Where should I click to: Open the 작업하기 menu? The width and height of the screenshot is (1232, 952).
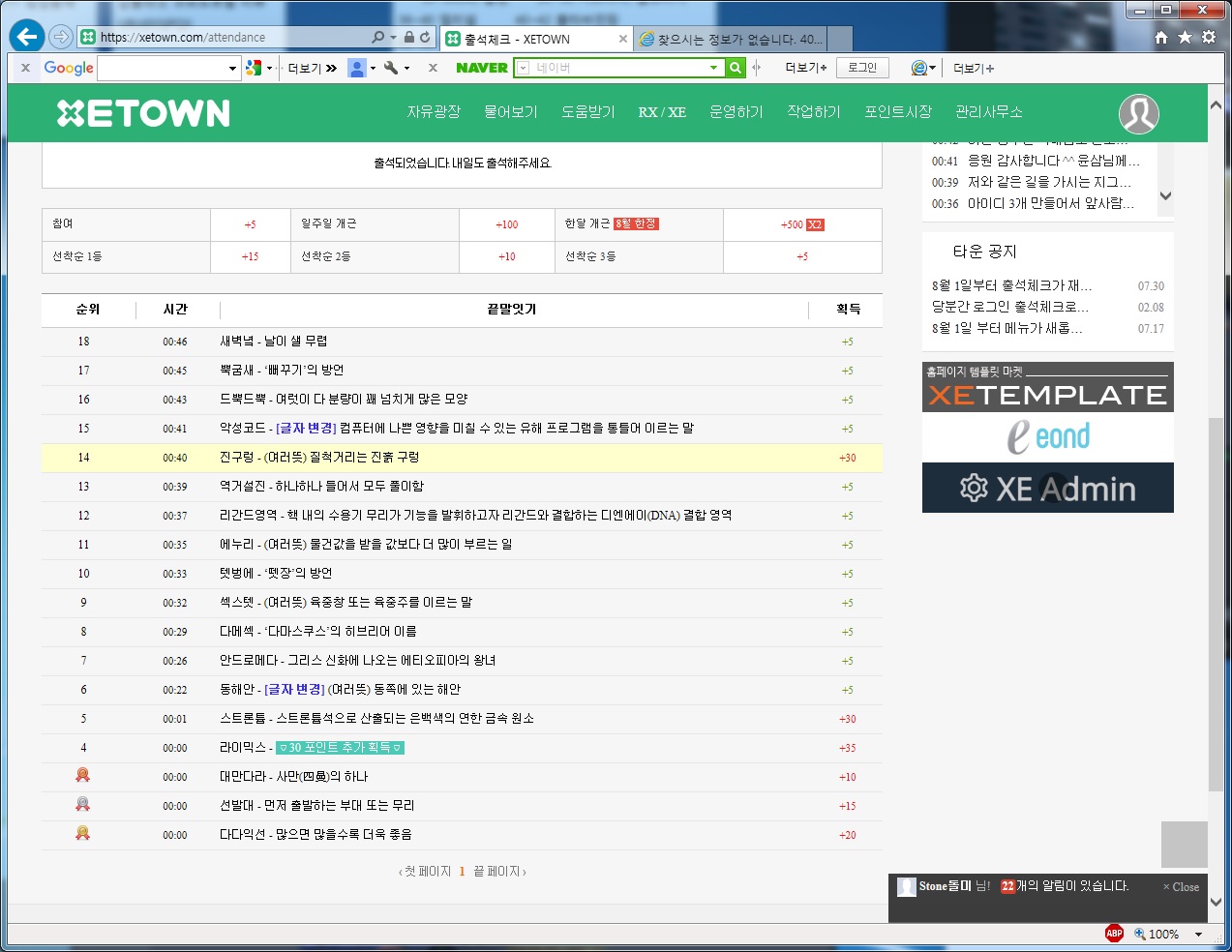[814, 112]
